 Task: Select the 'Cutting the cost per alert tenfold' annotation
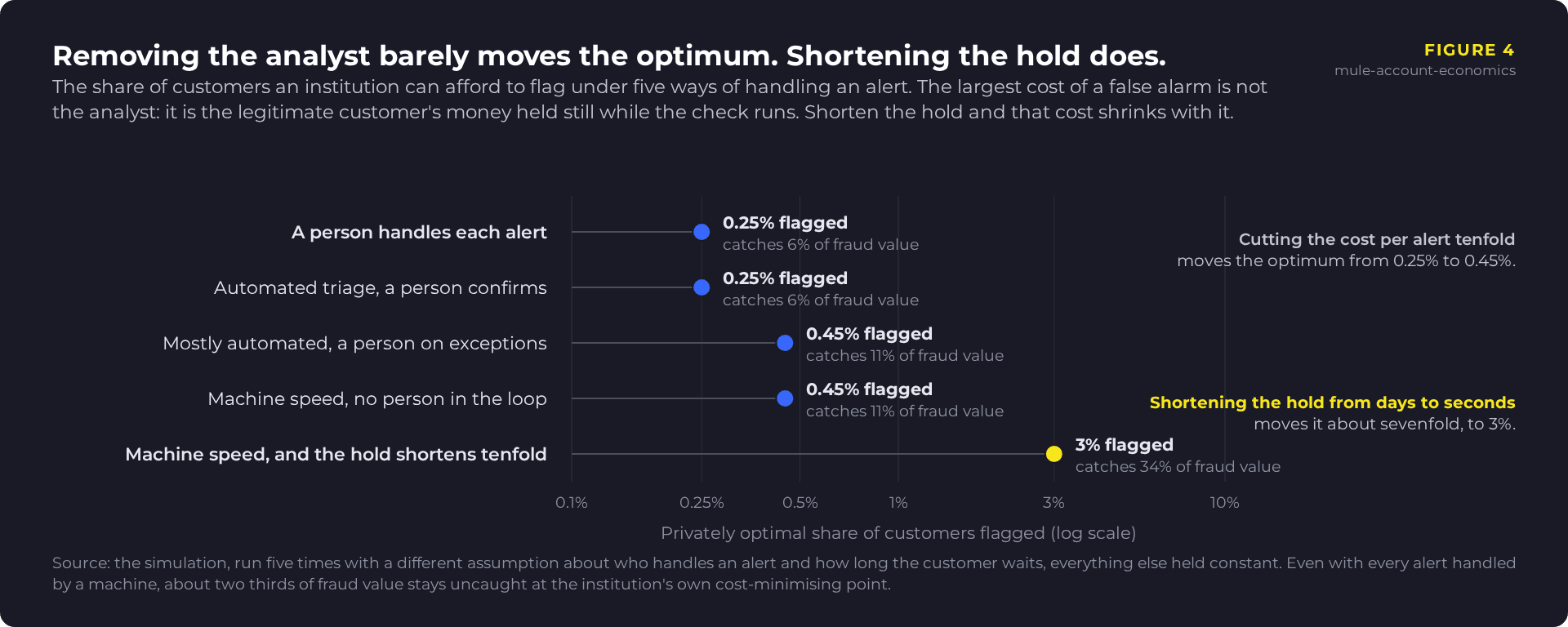[x=1377, y=239]
